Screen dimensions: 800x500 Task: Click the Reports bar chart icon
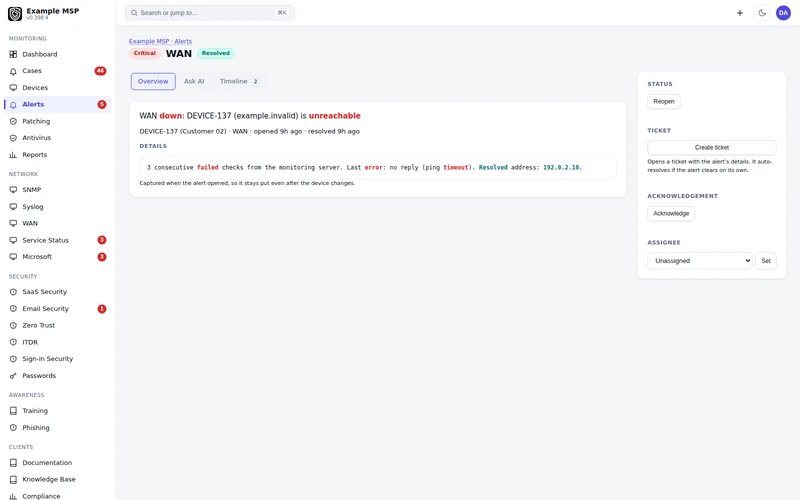[x=13, y=155]
